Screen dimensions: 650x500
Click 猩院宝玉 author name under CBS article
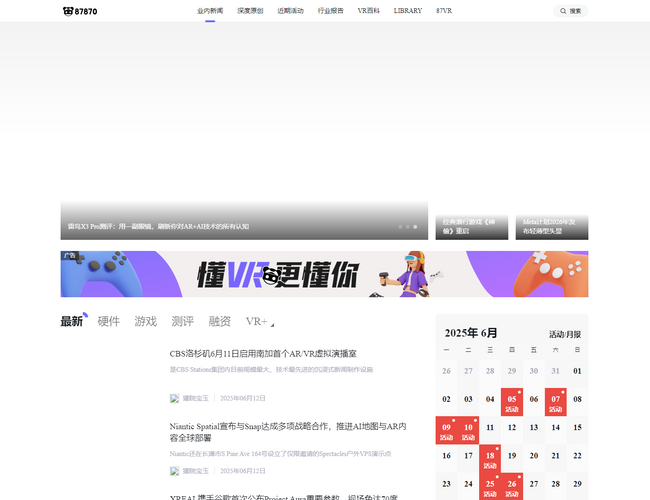coord(196,398)
